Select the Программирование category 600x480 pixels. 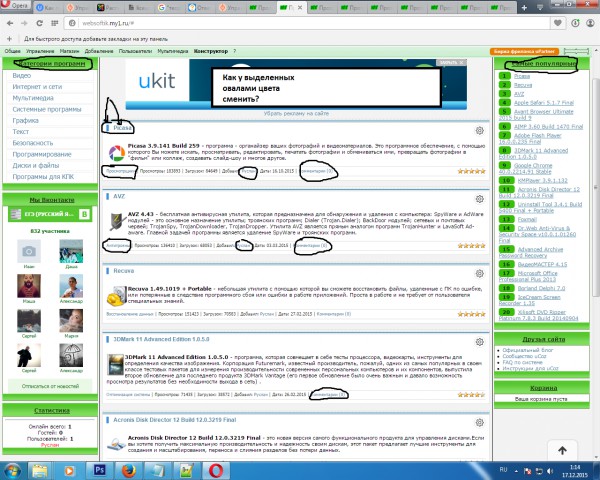pyautogui.click(x=42, y=154)
